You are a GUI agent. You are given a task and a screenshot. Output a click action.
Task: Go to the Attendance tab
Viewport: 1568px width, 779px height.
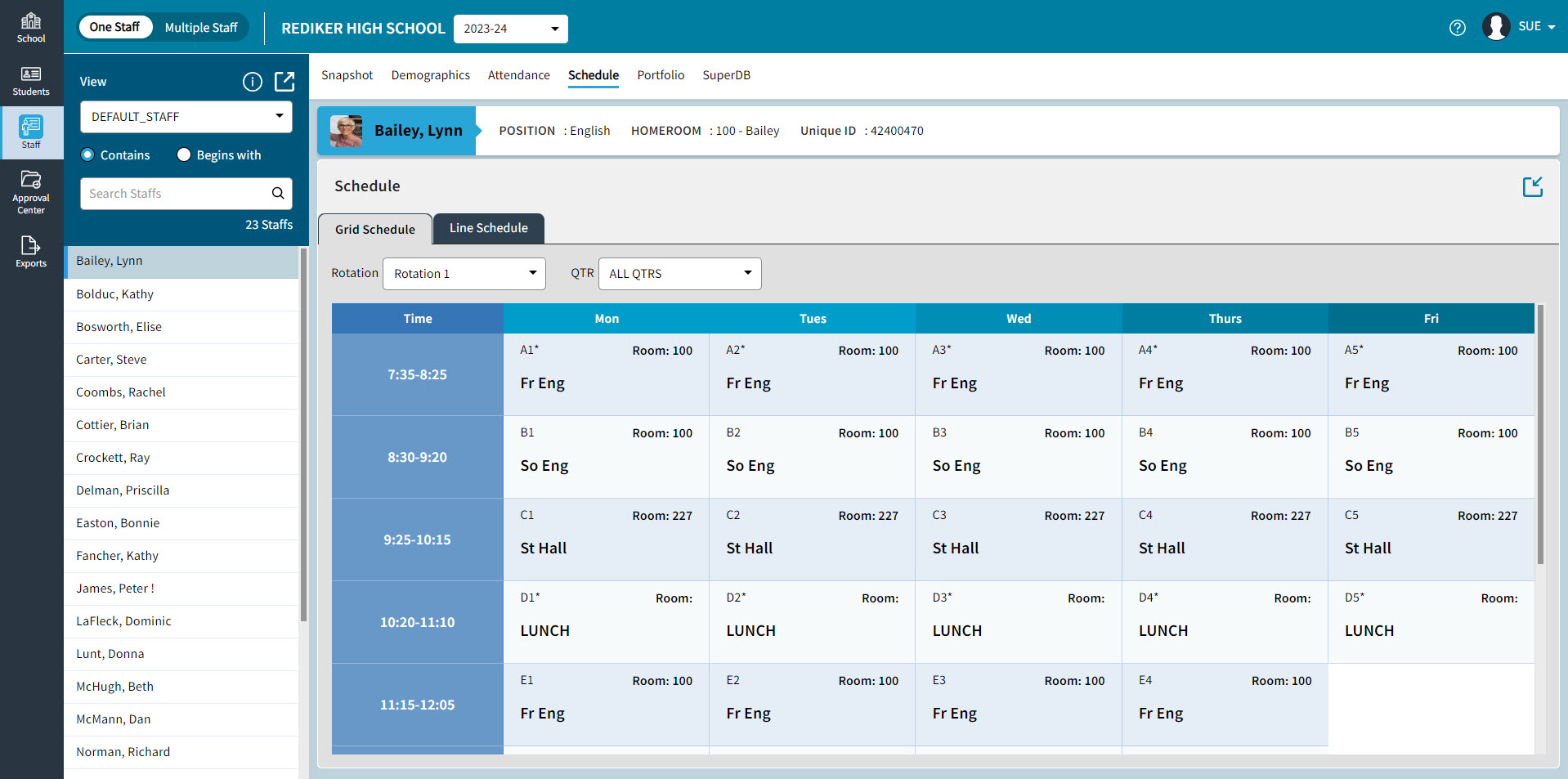(x=519, y=75)
